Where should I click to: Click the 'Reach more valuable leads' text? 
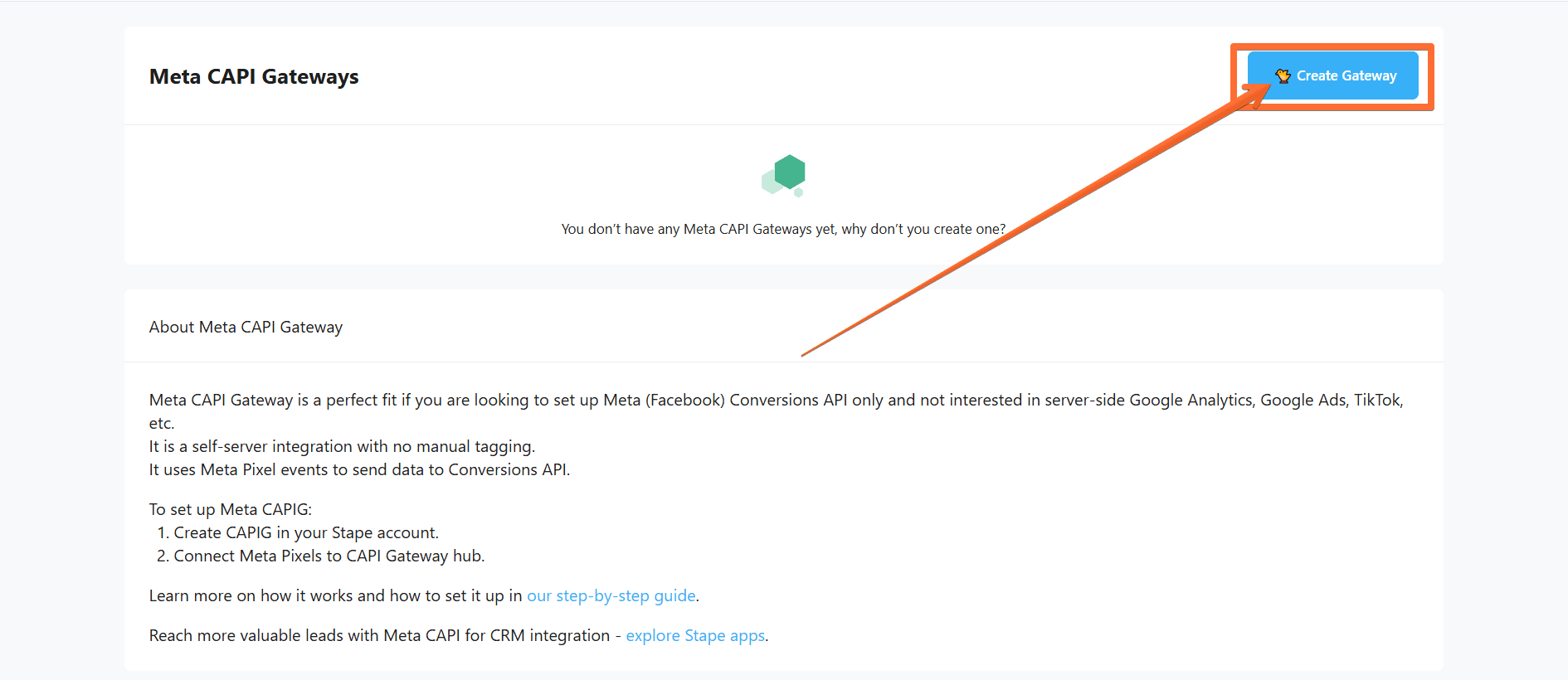click(x=379, y=635)
